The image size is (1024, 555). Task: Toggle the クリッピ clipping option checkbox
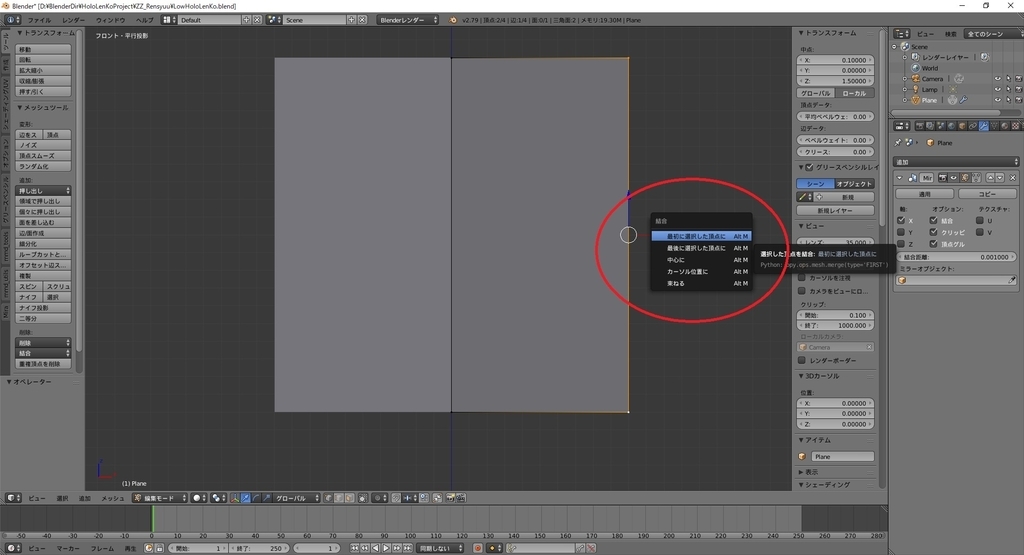pyautogui.click(x=933, y=232)
